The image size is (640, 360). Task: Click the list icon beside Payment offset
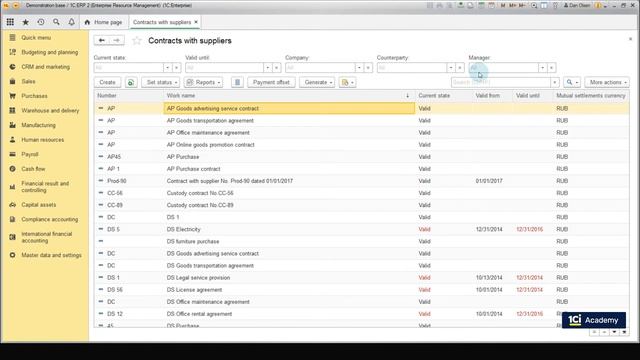click(x=237, y=82)
